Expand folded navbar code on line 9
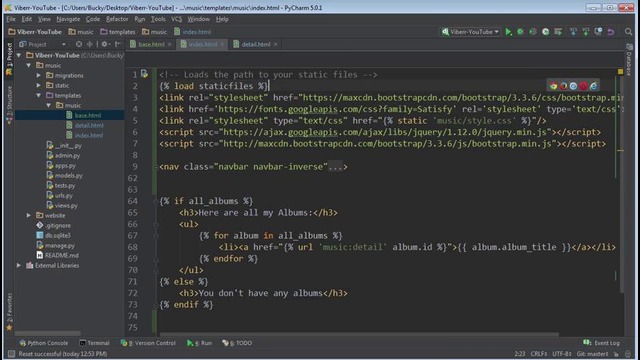640x360 pixels. (x=336, y=167)
